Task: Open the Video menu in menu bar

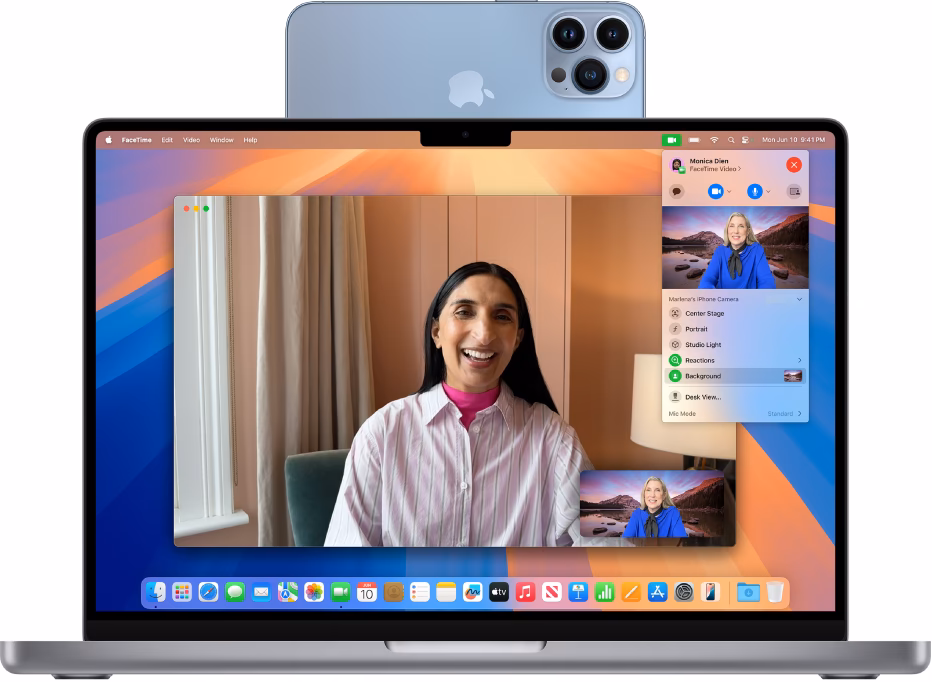Action: [191, 140]
